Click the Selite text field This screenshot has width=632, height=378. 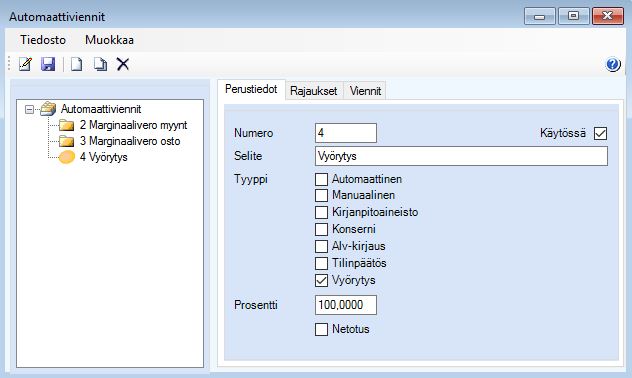pyautogui.click(x=461, y=156)
